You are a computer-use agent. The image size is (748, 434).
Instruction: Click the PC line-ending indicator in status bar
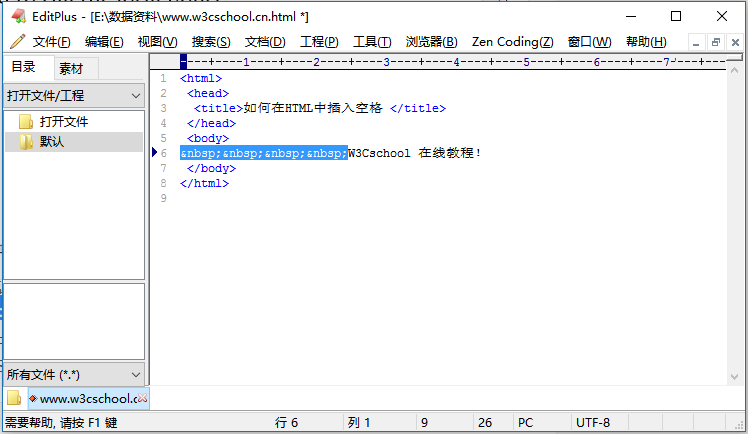coord(525,423)
